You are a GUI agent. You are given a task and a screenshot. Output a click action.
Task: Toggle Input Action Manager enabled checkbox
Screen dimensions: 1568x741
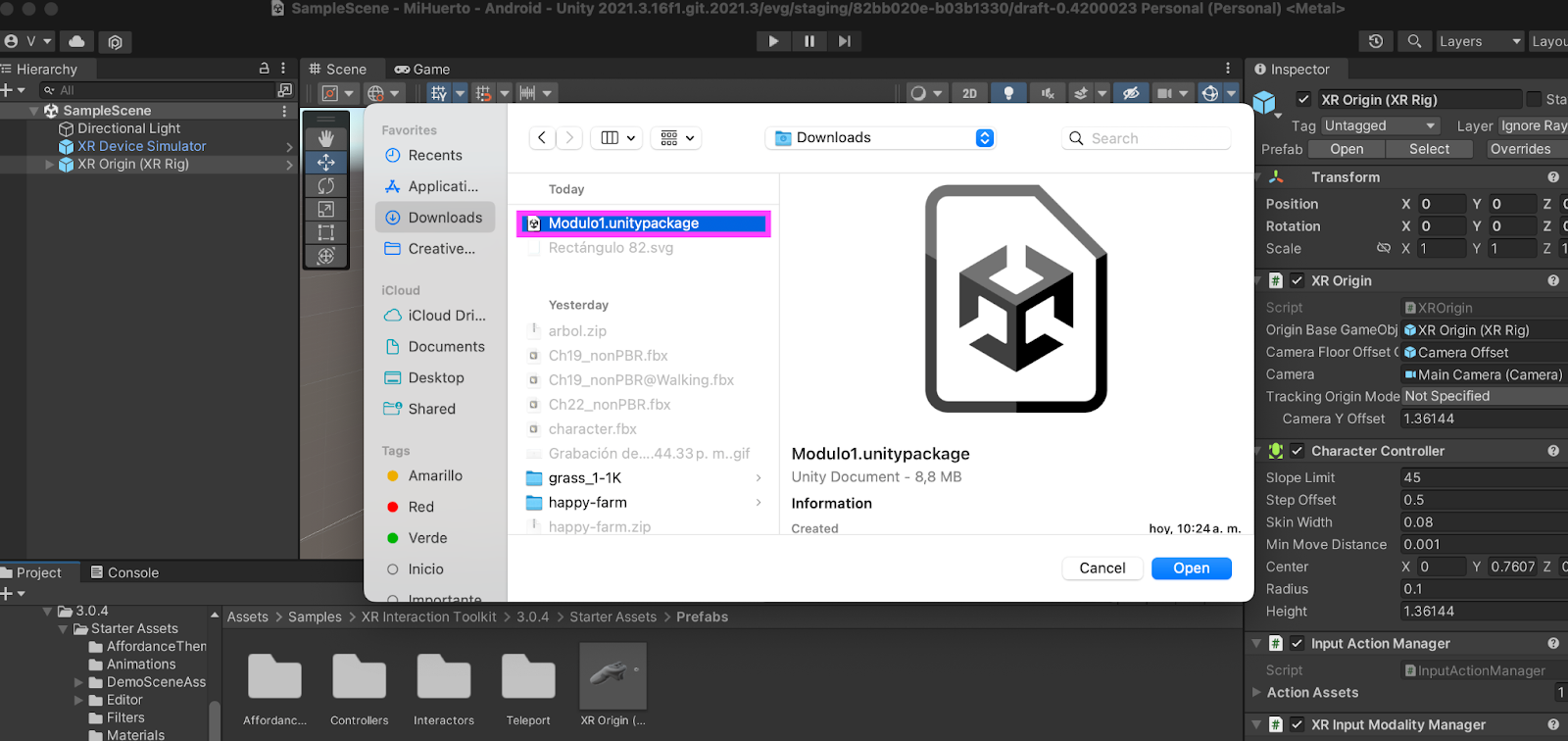click(x=1297, y=644)
